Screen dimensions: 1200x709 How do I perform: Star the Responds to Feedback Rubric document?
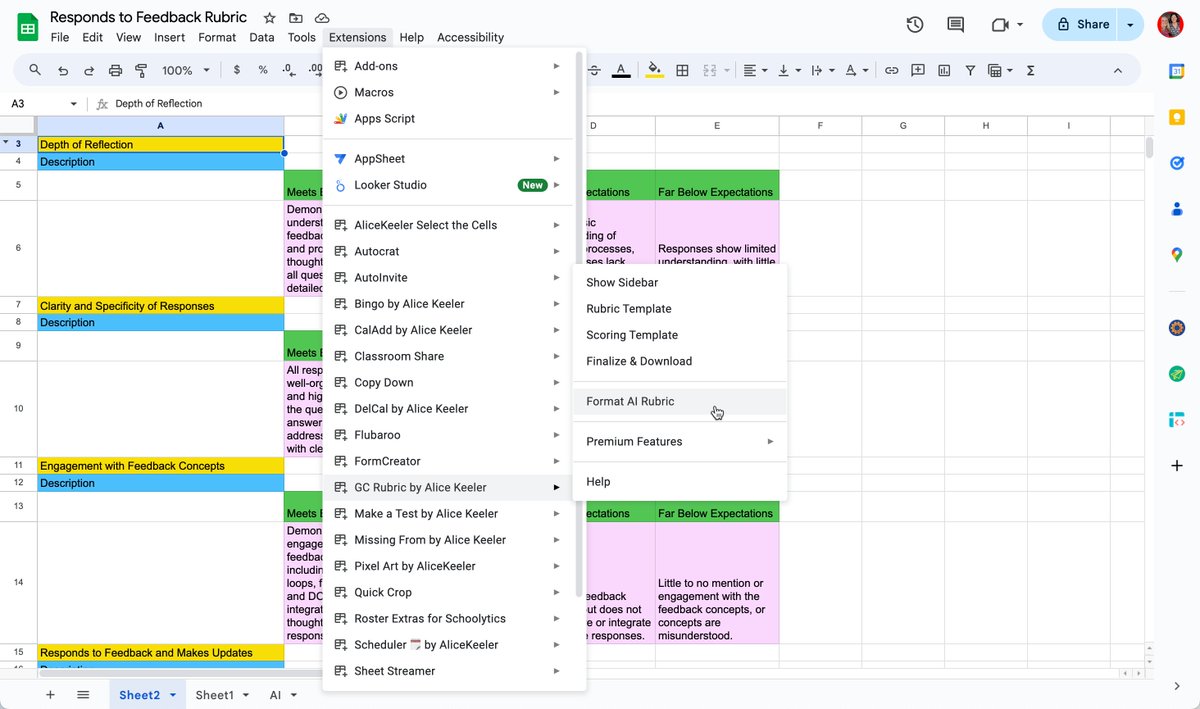tap(270, 18)
